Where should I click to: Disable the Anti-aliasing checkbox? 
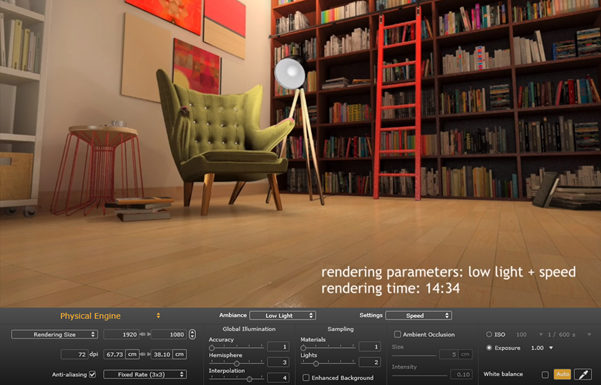pos(92,374)
